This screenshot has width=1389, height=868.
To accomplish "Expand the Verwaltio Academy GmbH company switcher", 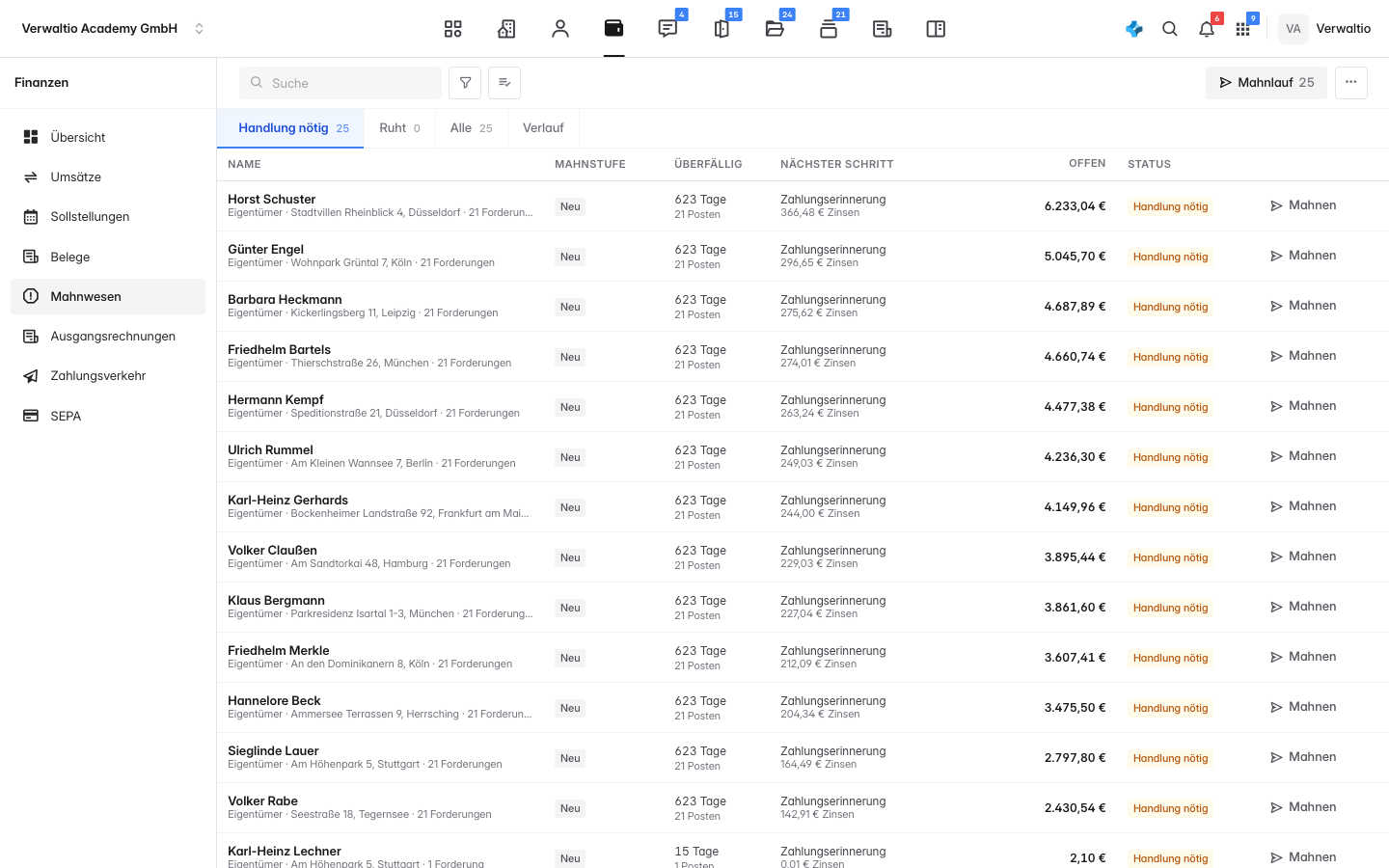I will point(113,29).
